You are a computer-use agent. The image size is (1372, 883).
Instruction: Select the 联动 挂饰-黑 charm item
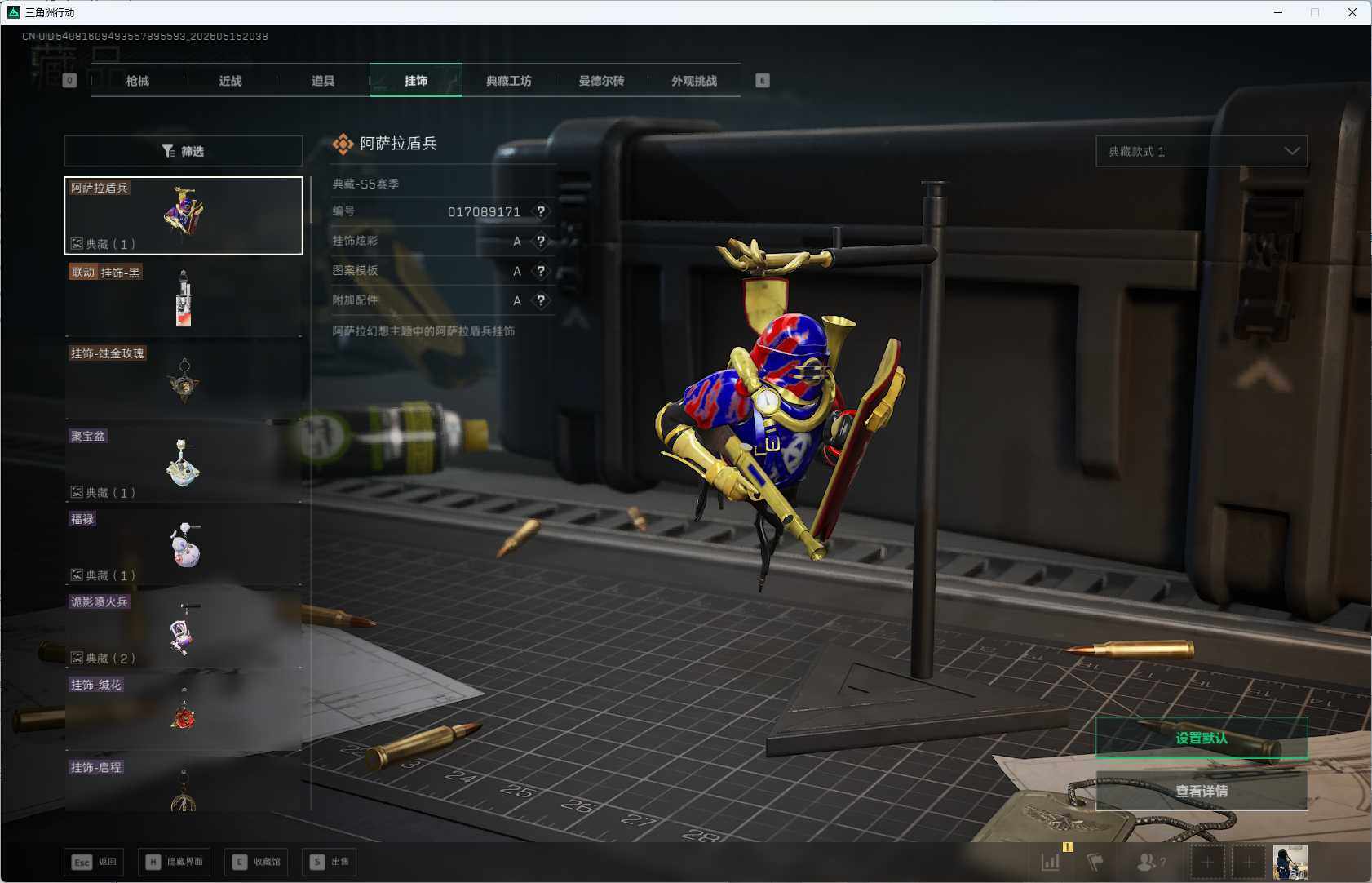click(184, 299)
